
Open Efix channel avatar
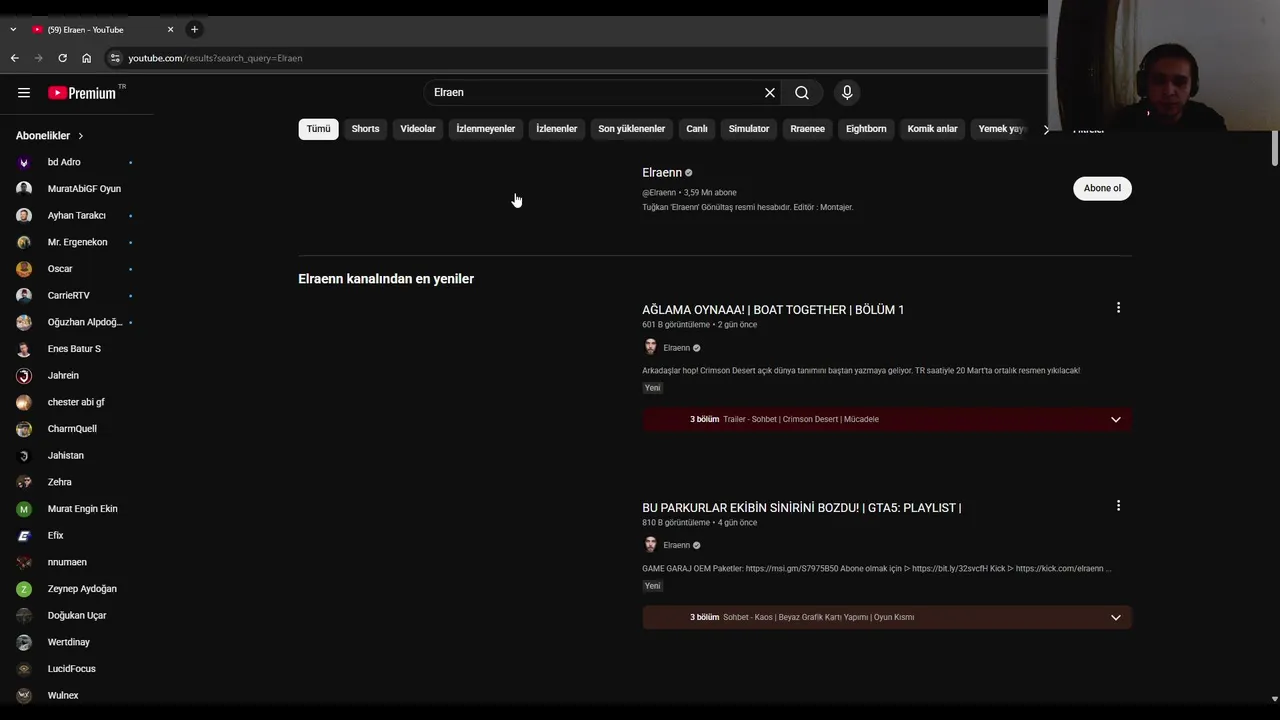point(24,535)
